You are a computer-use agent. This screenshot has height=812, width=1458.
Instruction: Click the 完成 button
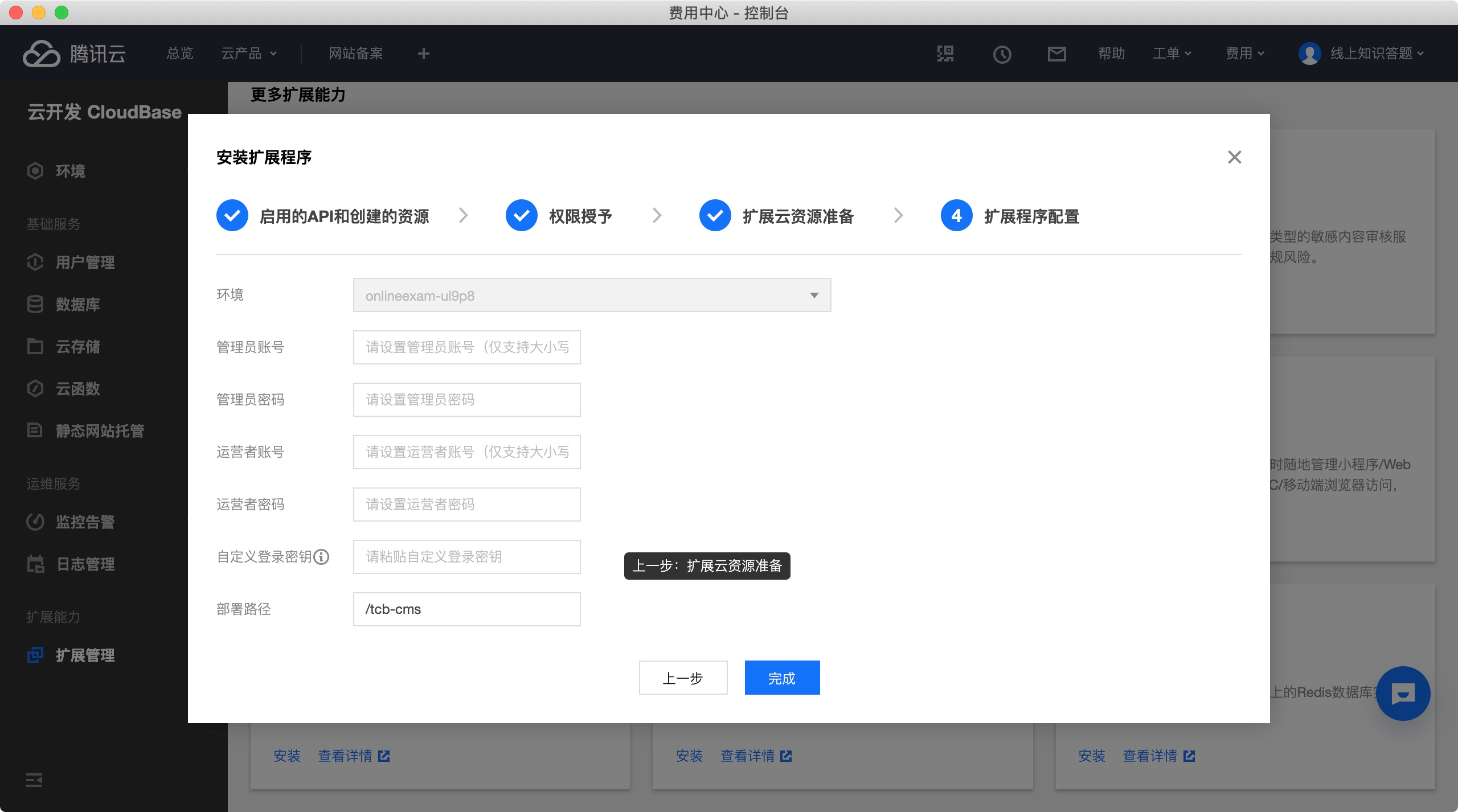pos(782,678)
